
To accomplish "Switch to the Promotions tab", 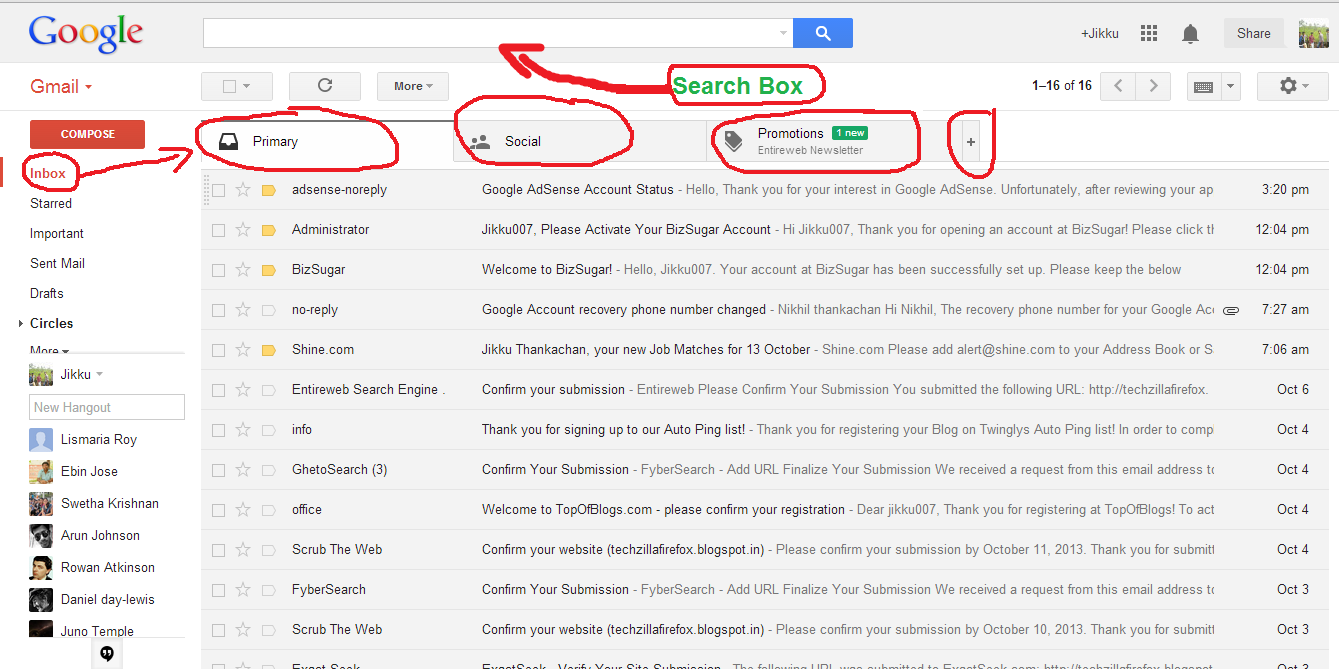I will click(x=832, y=142).
